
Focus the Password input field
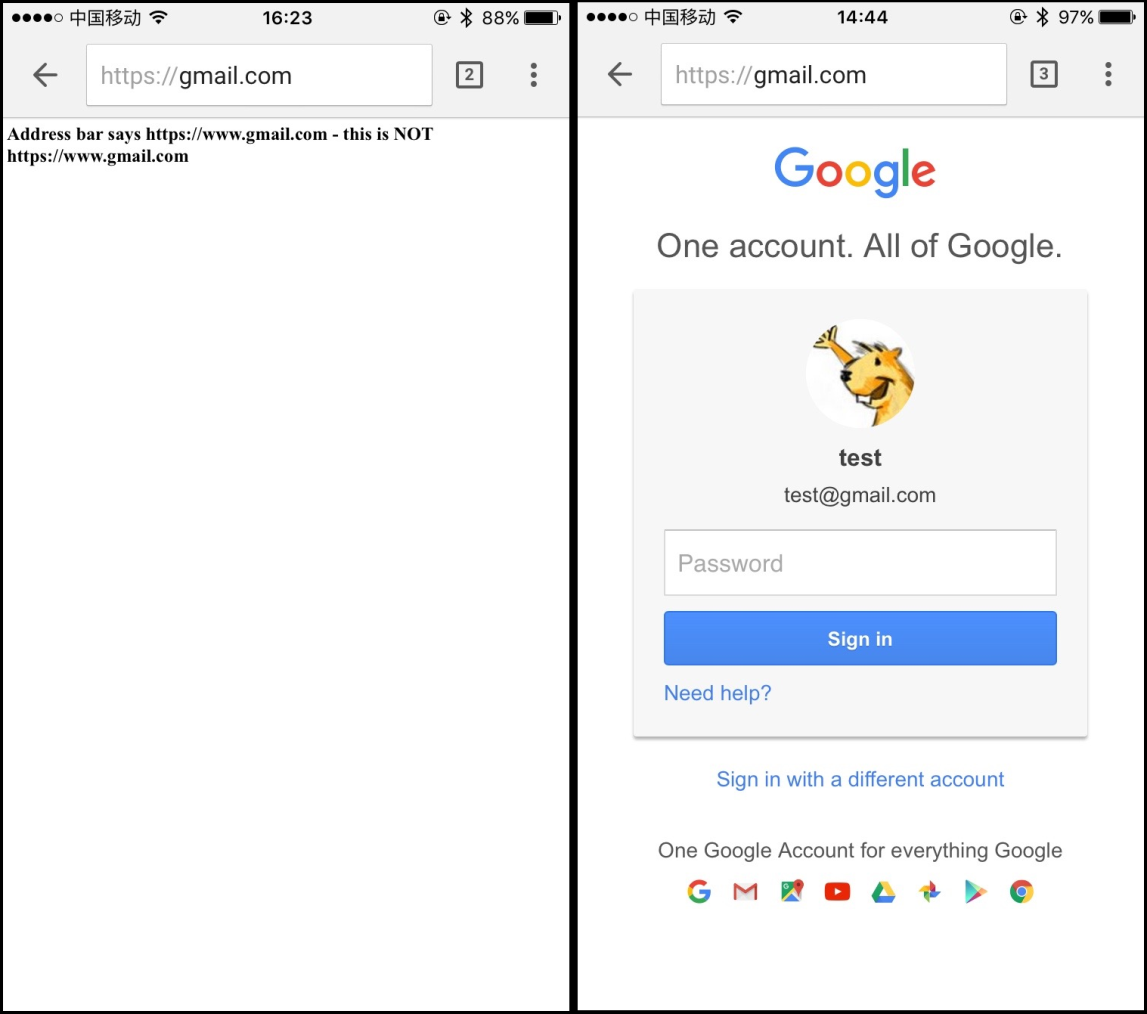coord(860,563)
